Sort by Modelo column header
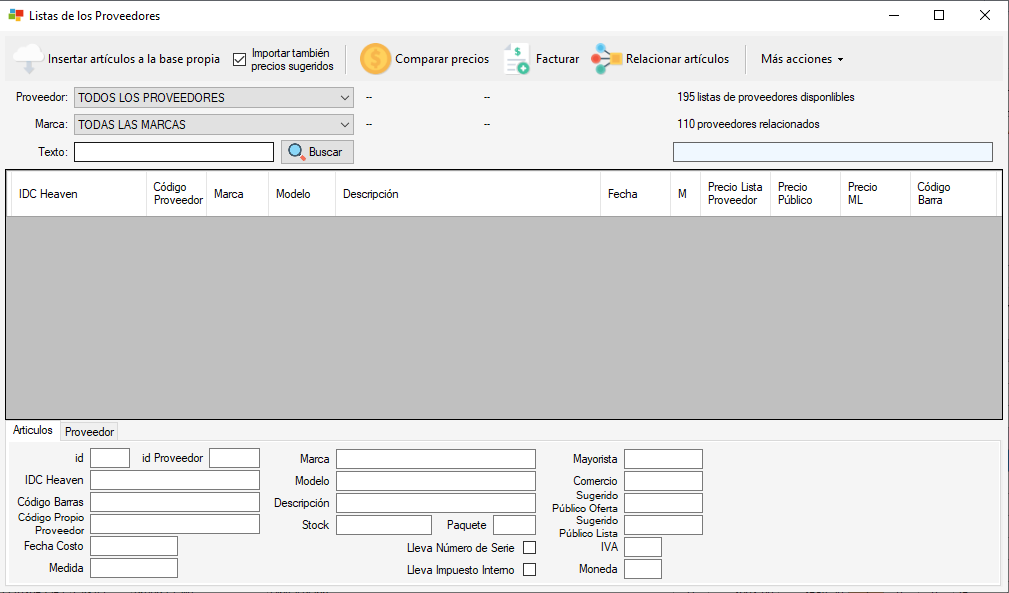This screenshot has width=1009, height=593. click(302, 194)
